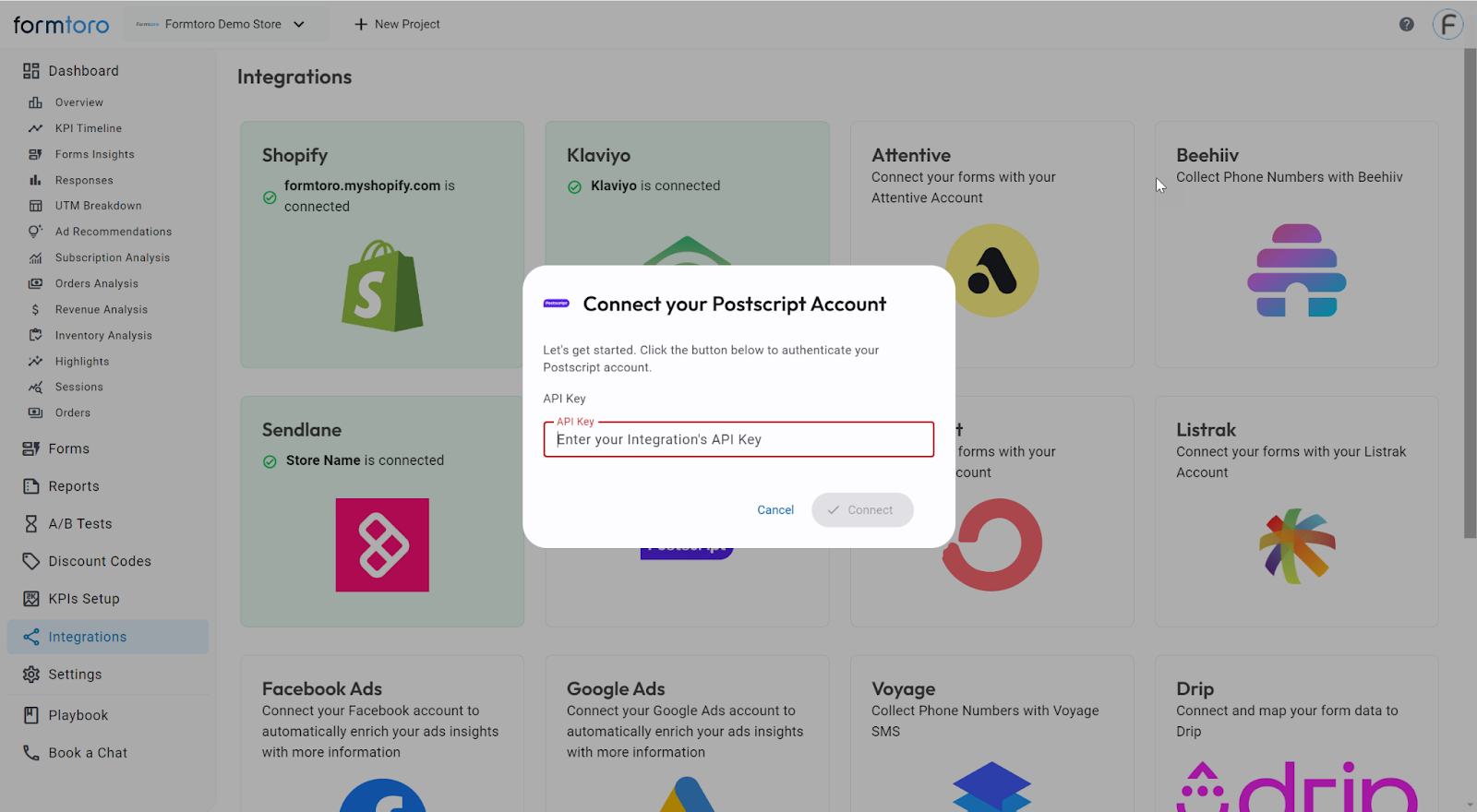Open the Sendlane integration card
This screenshot has height=812, width=1477.
[x=382, y=512]
